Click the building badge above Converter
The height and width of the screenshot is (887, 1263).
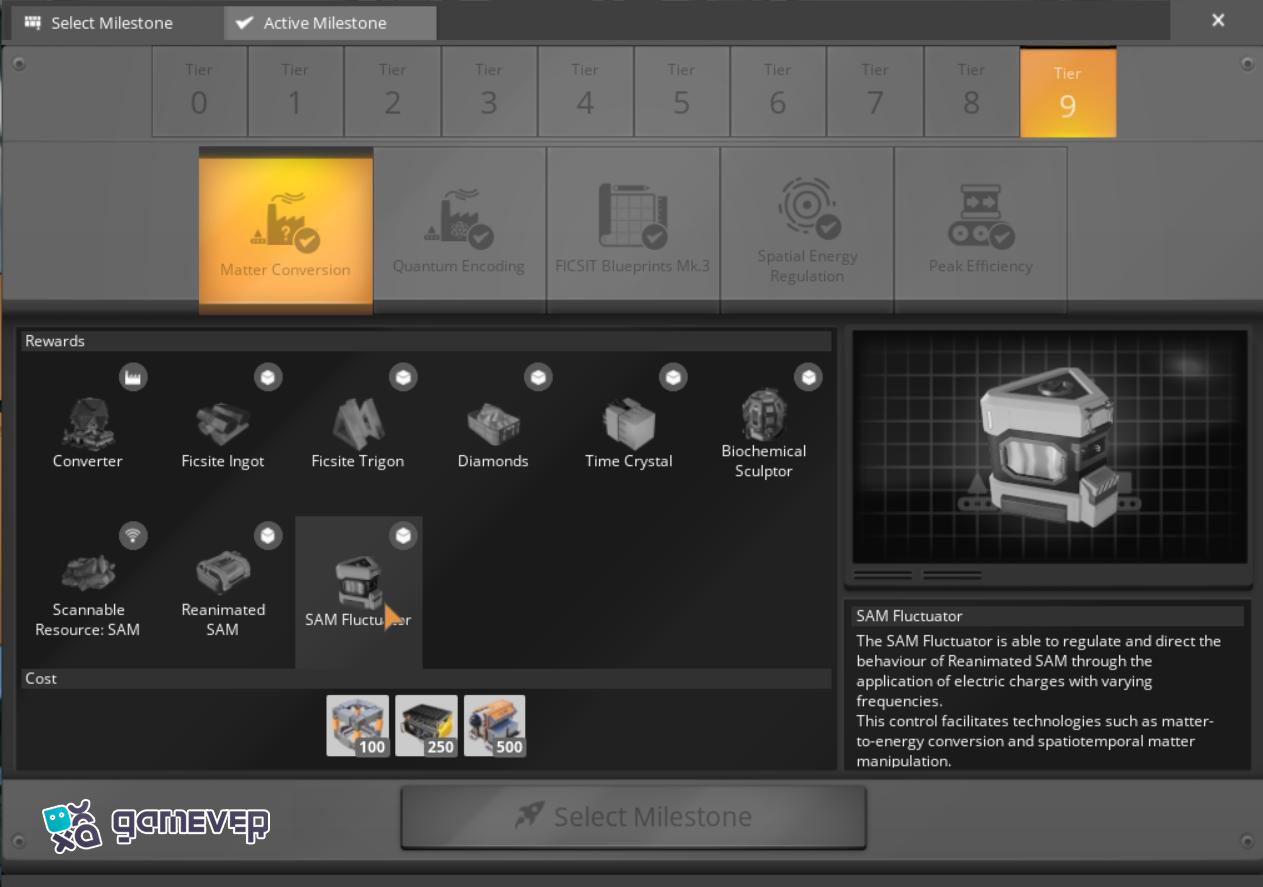133,377
